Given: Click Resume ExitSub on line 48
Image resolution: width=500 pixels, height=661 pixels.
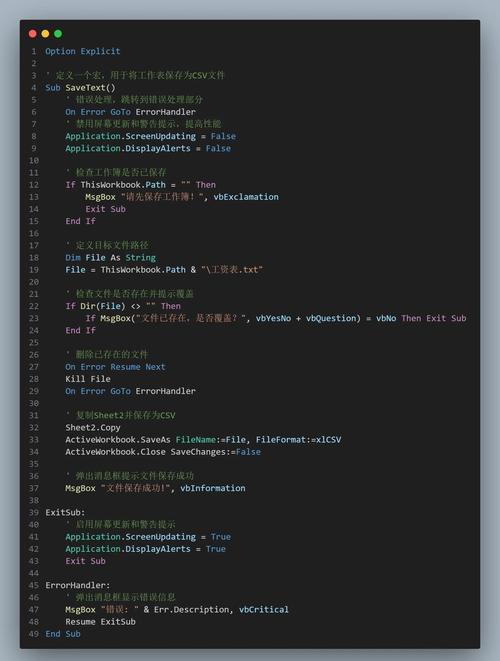Looking at the screenshot, I should pyautogui.click(x=100, y=622).
